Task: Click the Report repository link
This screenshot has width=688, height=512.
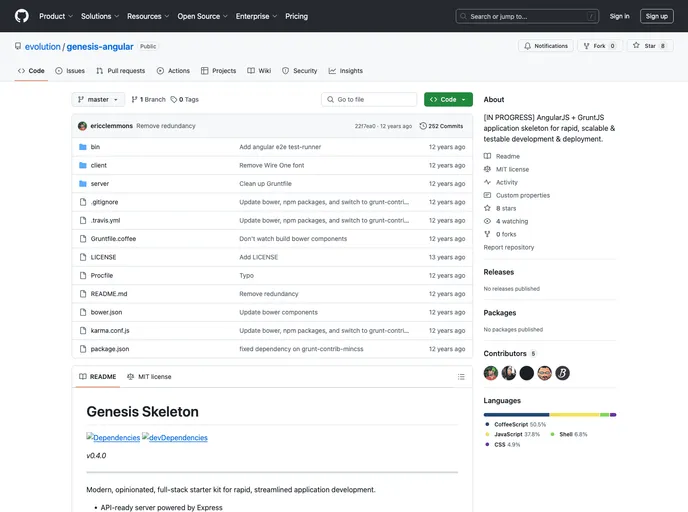Action: [x=509, y=247]
